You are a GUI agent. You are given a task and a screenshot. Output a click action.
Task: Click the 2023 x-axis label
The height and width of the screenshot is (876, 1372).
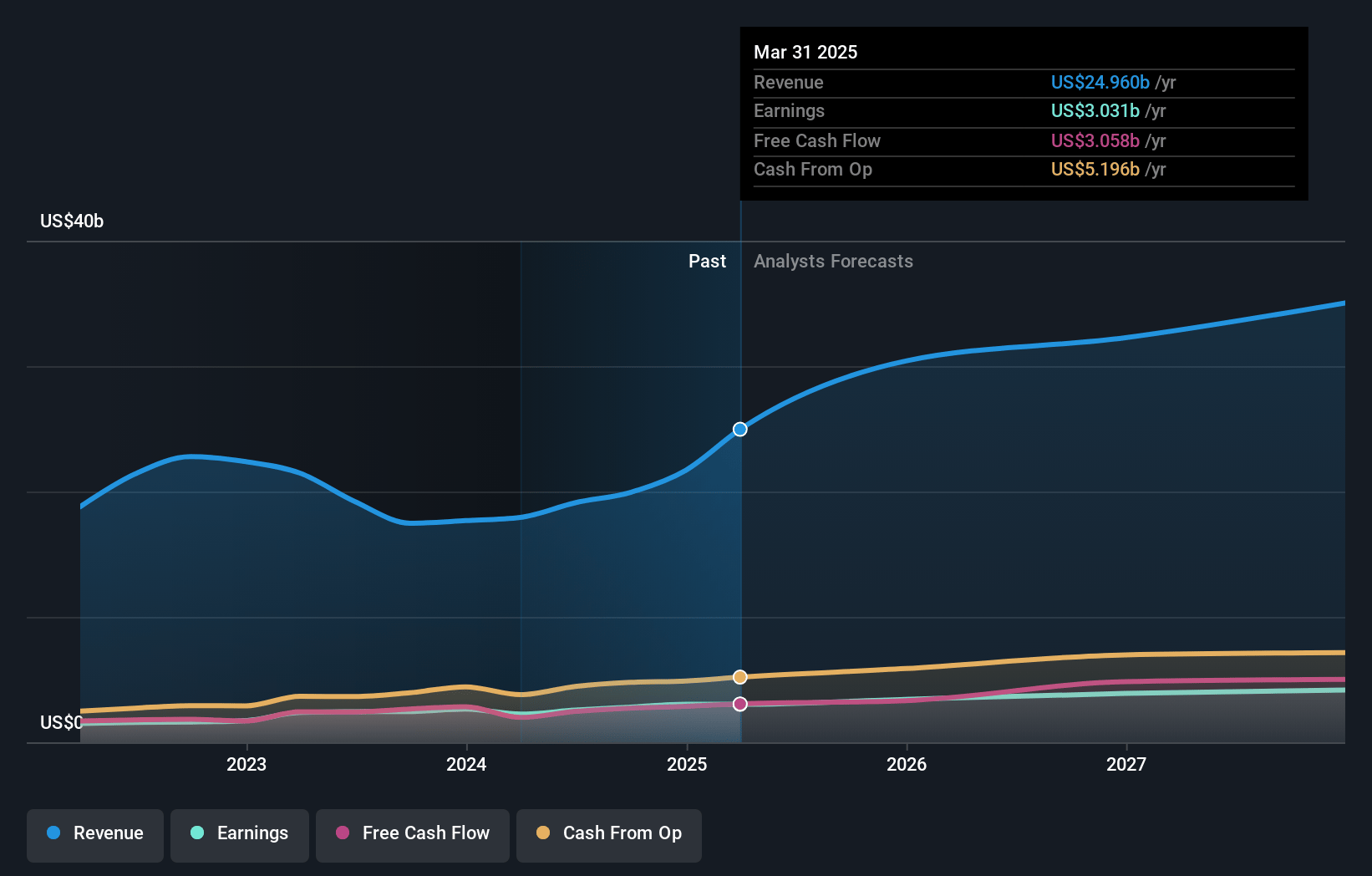246,764
